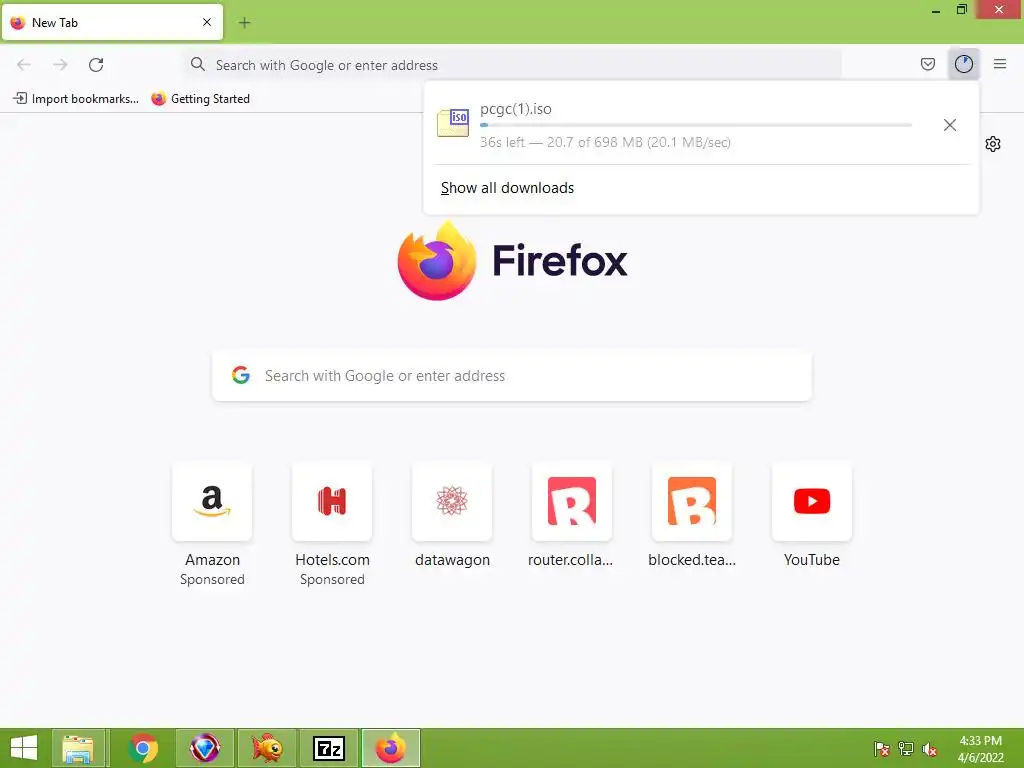The width and height of the screenshot is (1024, 768).
Task: Click the Firefox taskbar icon
Action: tap(391, 748)
